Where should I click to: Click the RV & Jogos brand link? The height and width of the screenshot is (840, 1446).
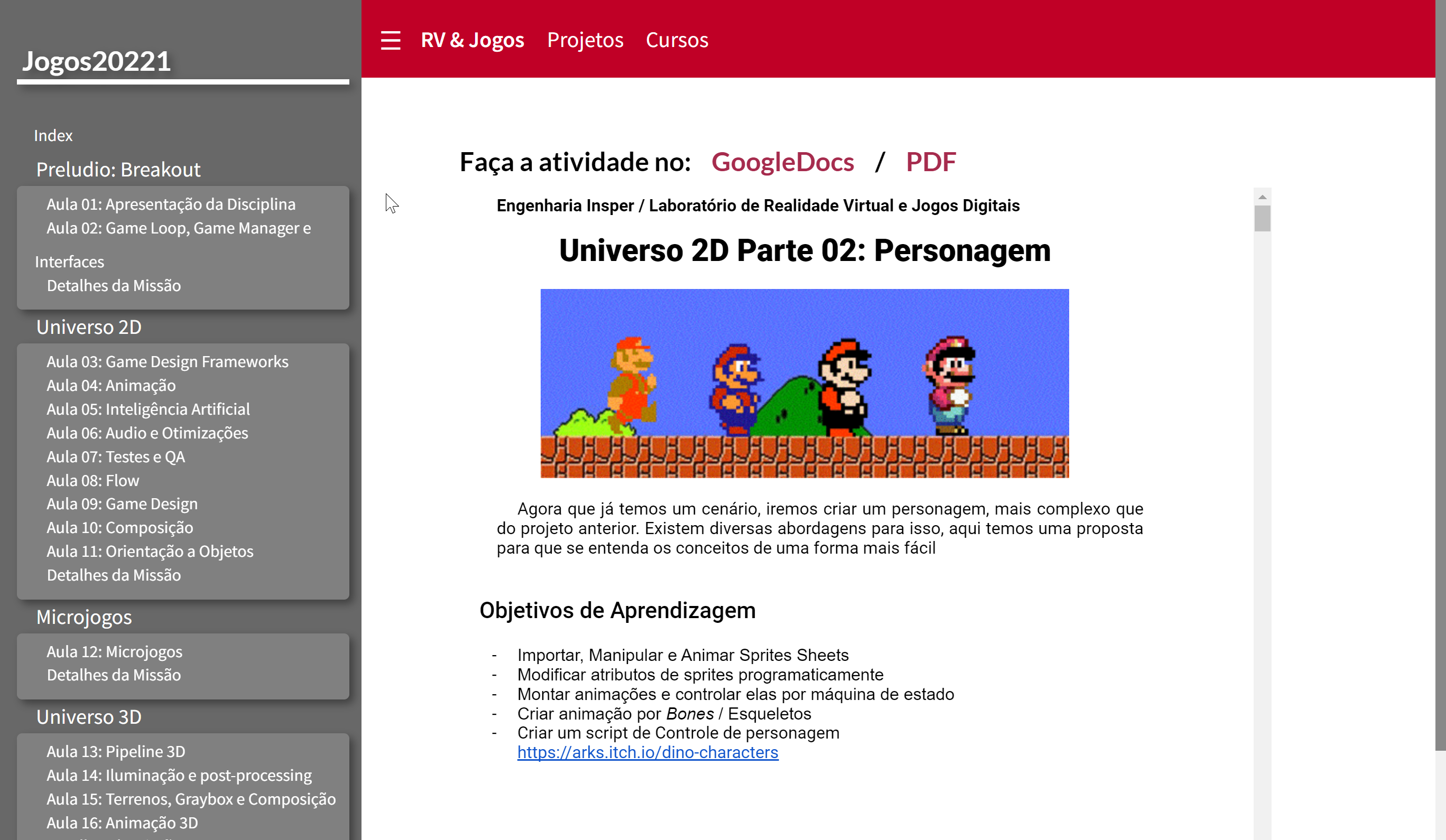click(472, 40)
